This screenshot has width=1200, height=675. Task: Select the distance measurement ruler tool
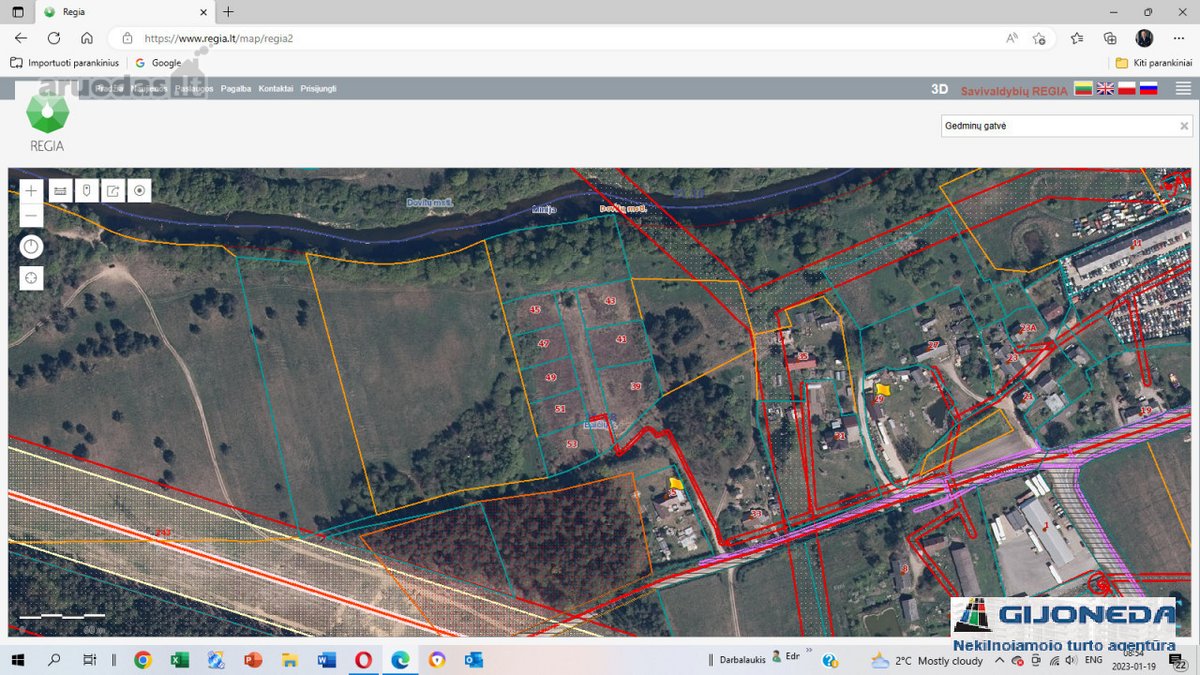(60, 191)
